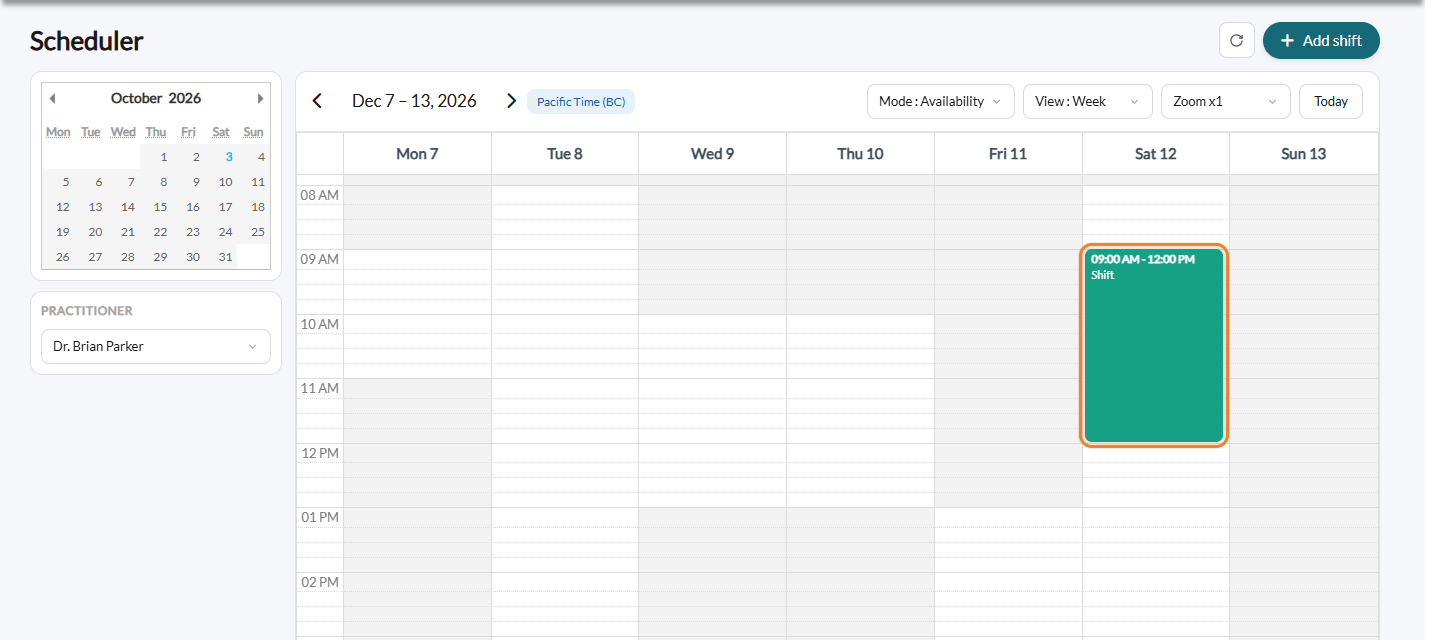Screen dimensions: 1440x640
Task: Go to next week in scheduler
Action: point(511,101)
